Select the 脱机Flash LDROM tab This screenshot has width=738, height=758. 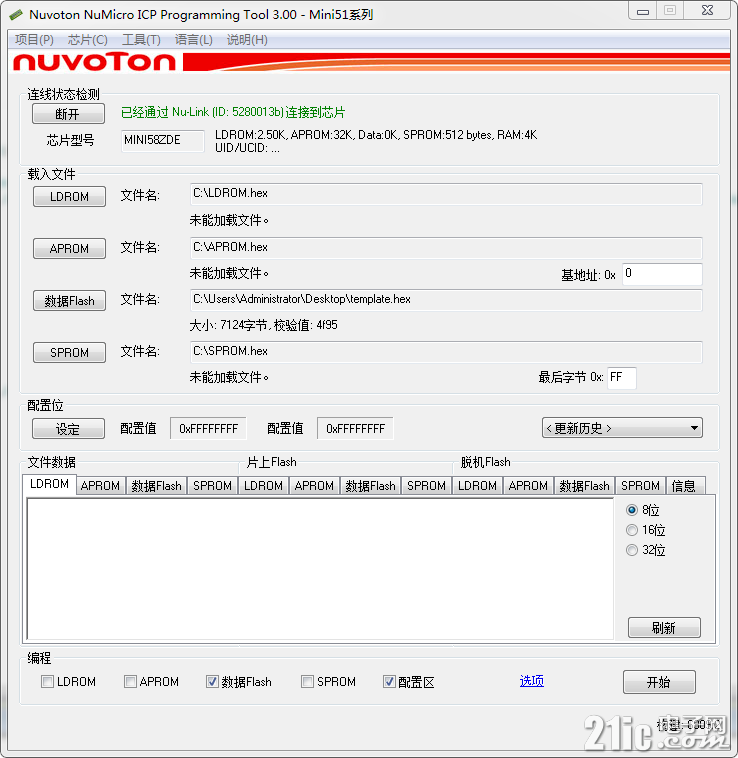[x=478, y=485]
